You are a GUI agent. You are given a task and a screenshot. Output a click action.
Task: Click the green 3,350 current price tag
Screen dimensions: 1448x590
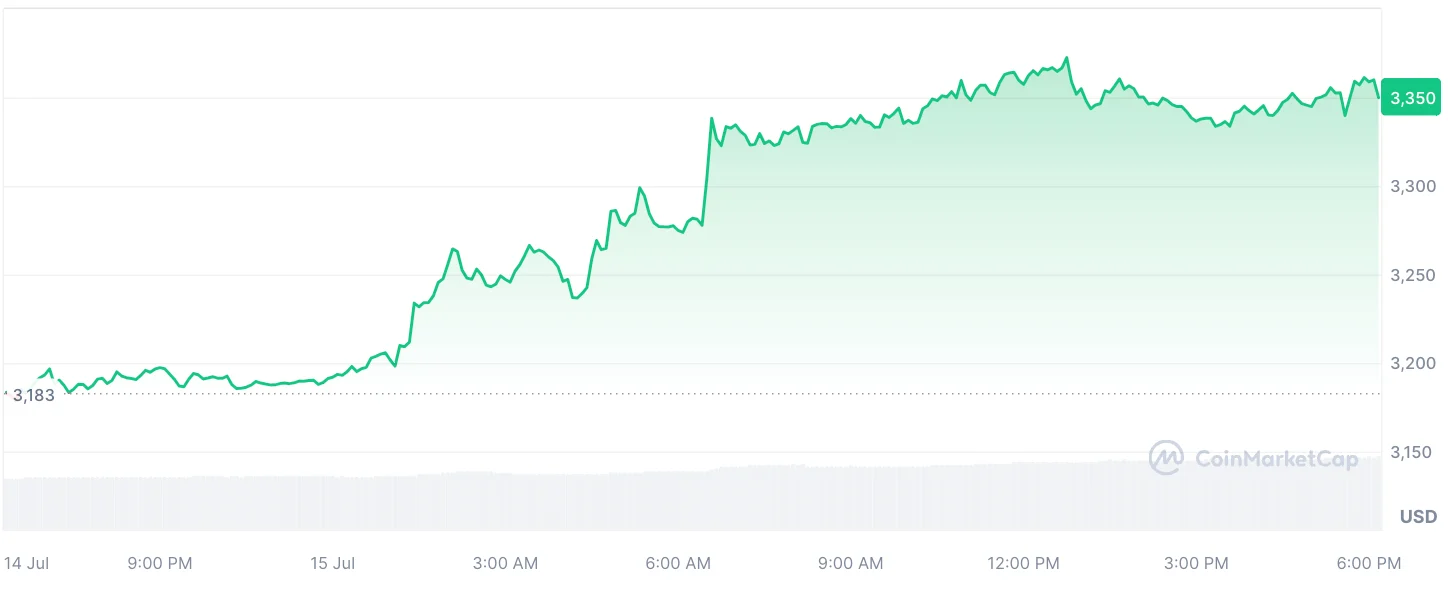click(x=1412, y=98)
